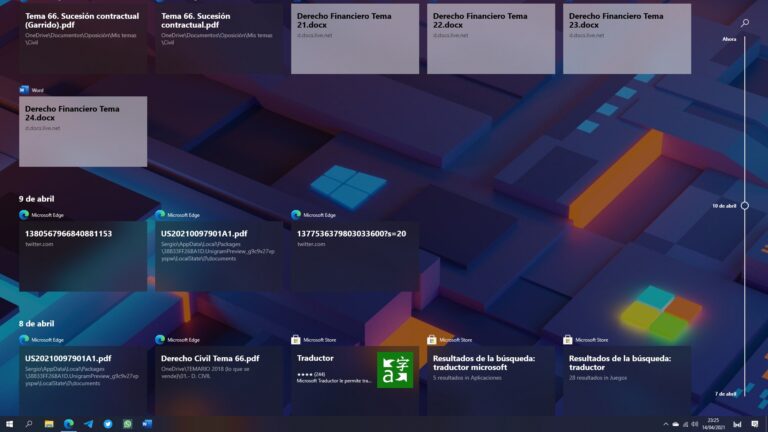This screenshot has width=768, height=432.
Task: Click the Microsoft Edge taskbar icon
Action: (x=69, y=424)
